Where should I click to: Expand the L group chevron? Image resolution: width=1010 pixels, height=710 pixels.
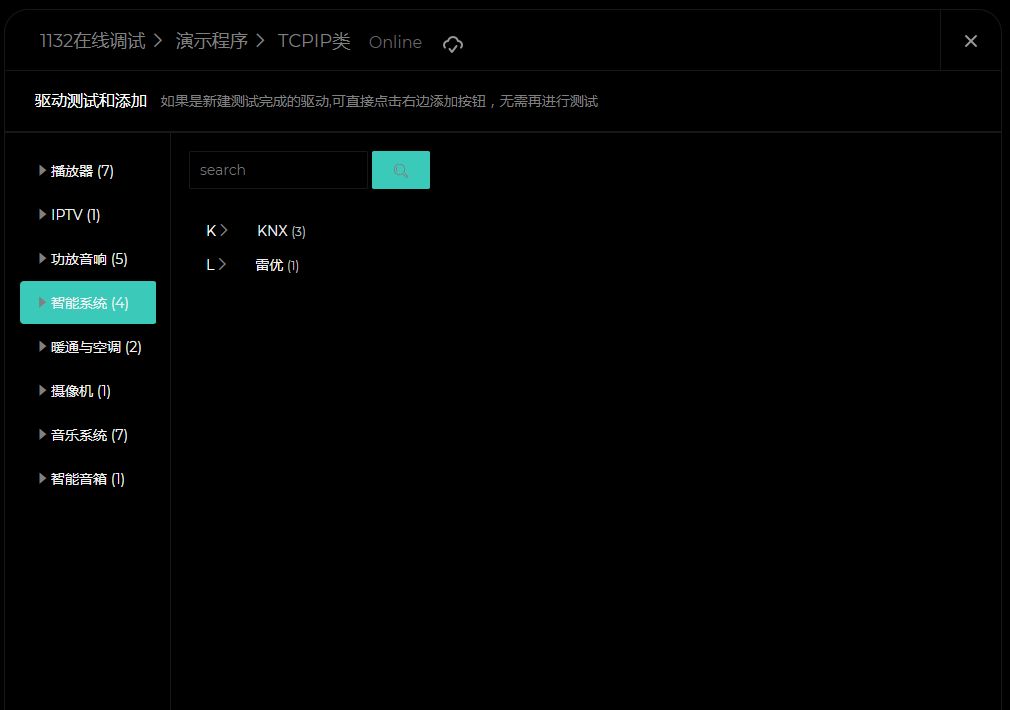pos(222,264)
